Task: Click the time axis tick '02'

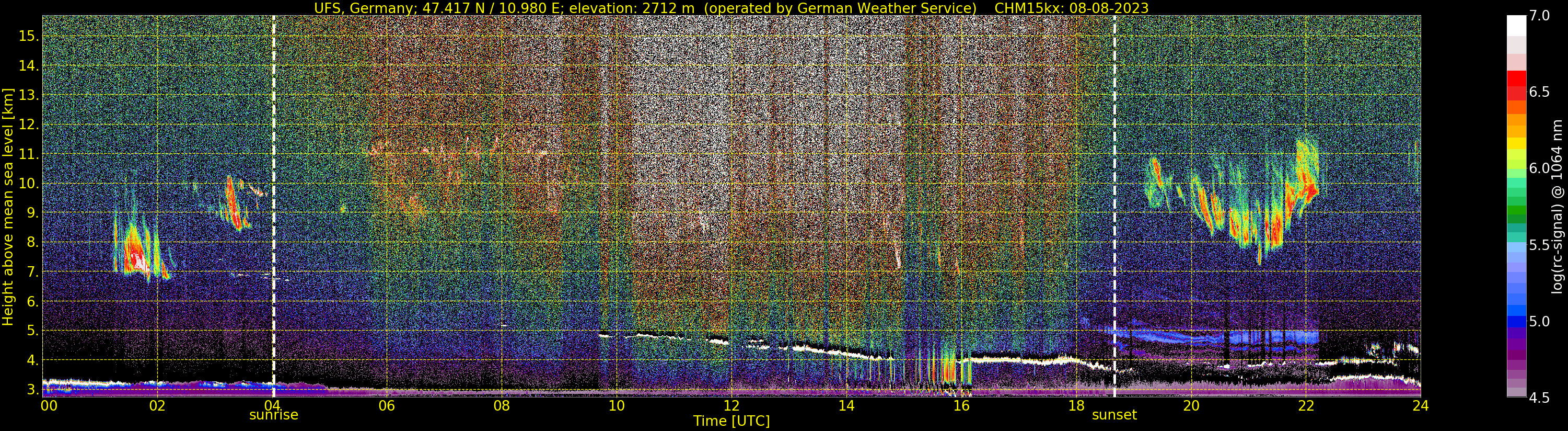Action: pos(157,405)
